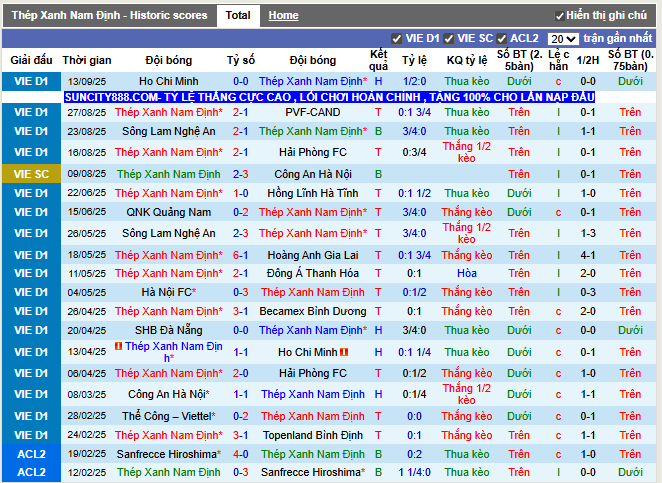Open Sông Lam Nghệ An on 26/05/25 row

tap(168, 233)
